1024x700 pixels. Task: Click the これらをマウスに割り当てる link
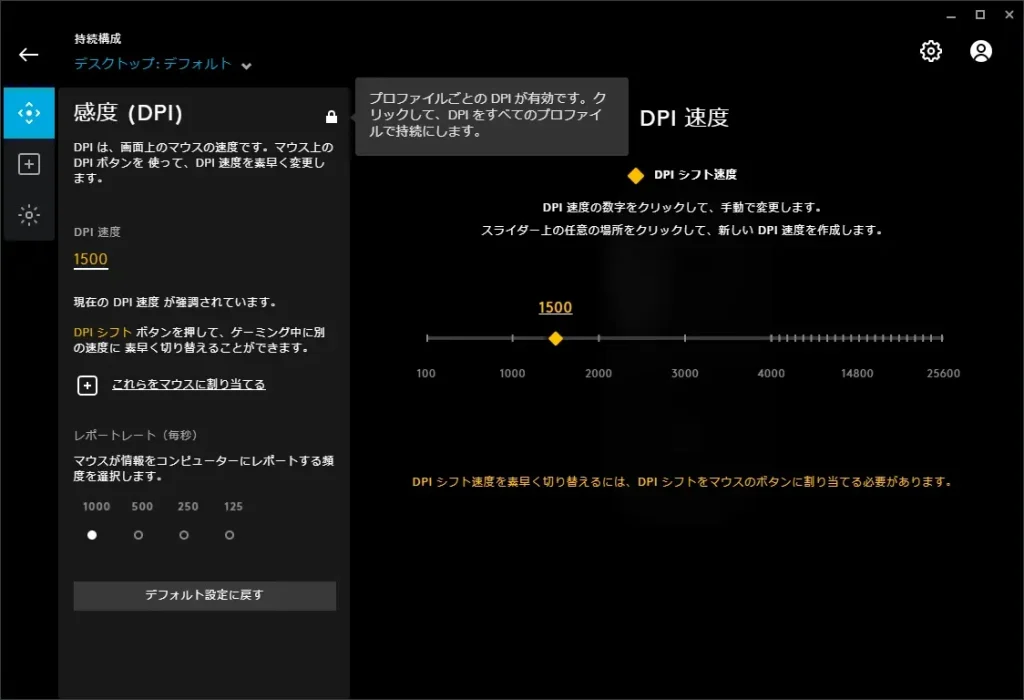(x=188, y=385)
